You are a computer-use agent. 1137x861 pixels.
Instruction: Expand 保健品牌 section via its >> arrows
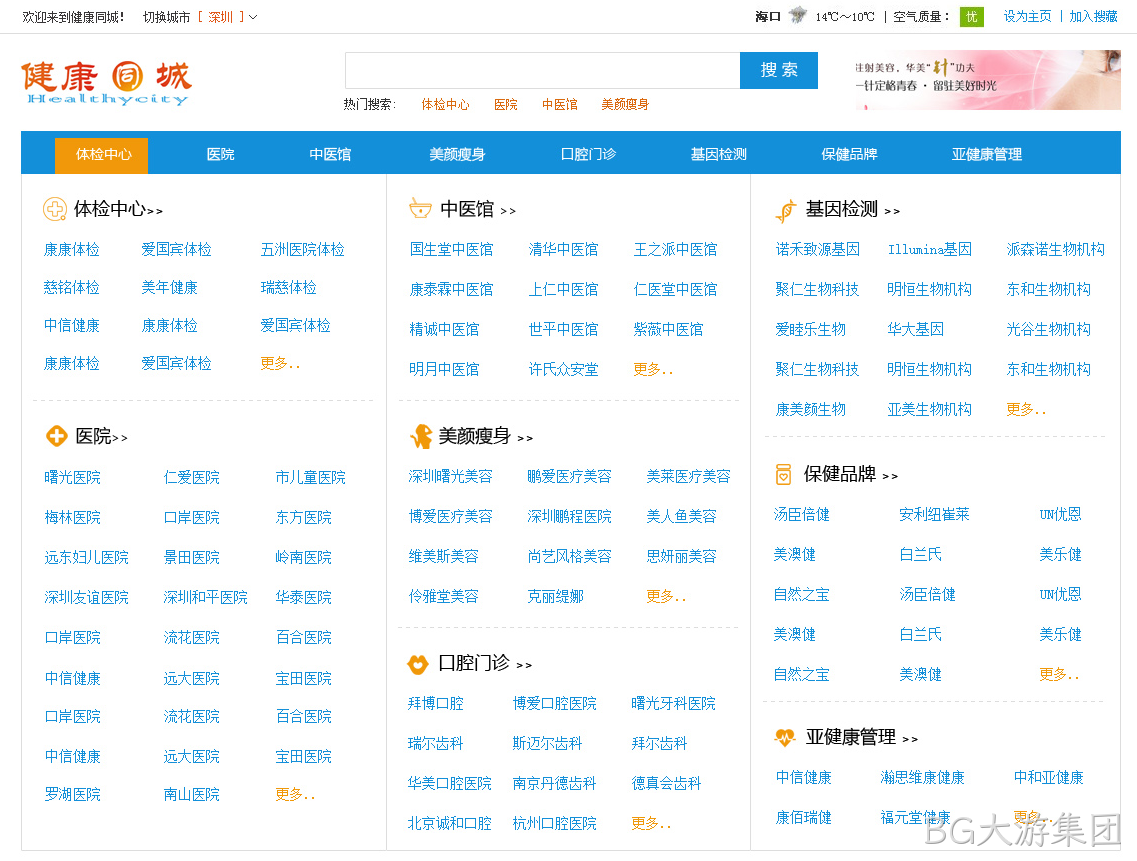pos(890,477)
